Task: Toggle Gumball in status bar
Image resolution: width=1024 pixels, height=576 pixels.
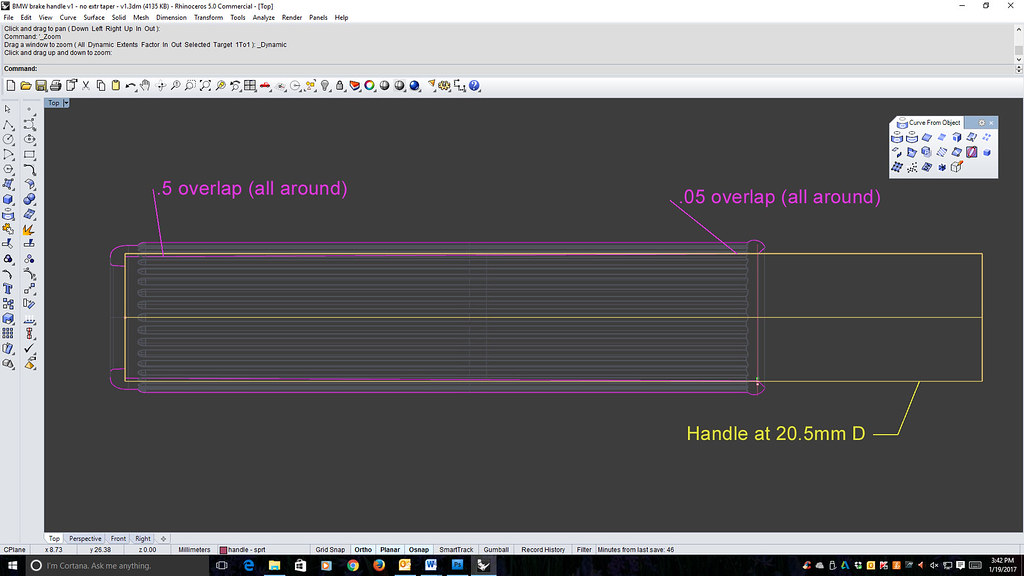Action: click(496, 550)
